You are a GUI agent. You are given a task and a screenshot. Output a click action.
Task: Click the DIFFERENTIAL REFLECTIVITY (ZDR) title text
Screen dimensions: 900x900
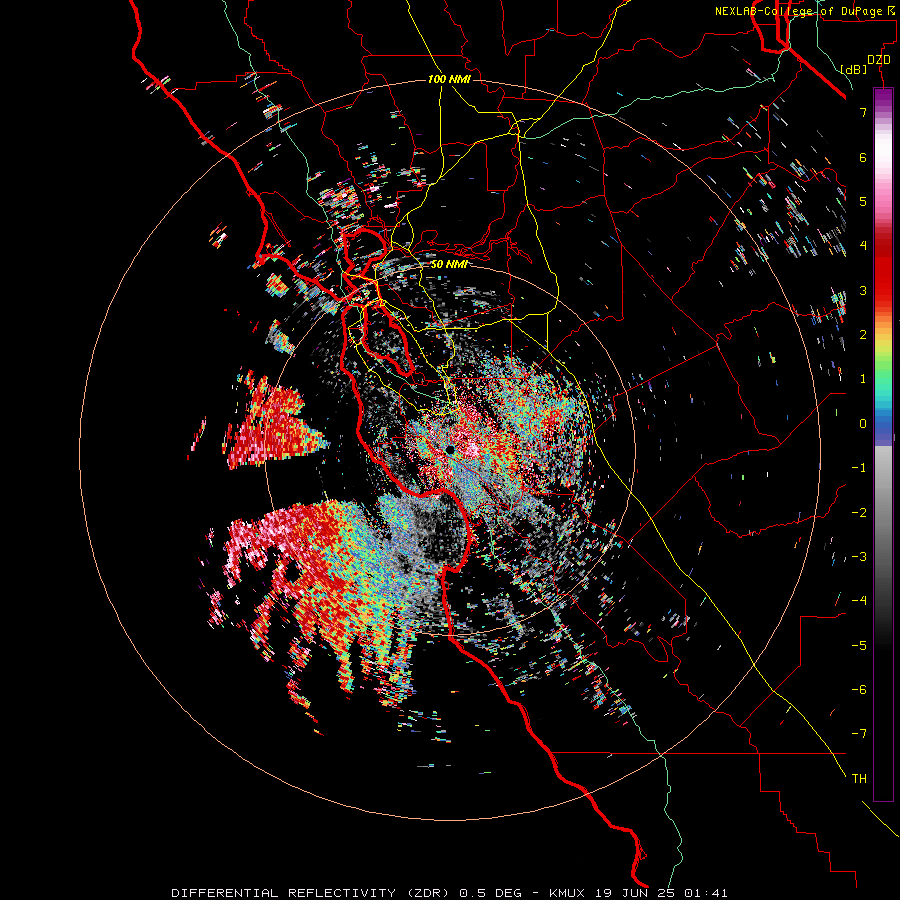(312, 893)
